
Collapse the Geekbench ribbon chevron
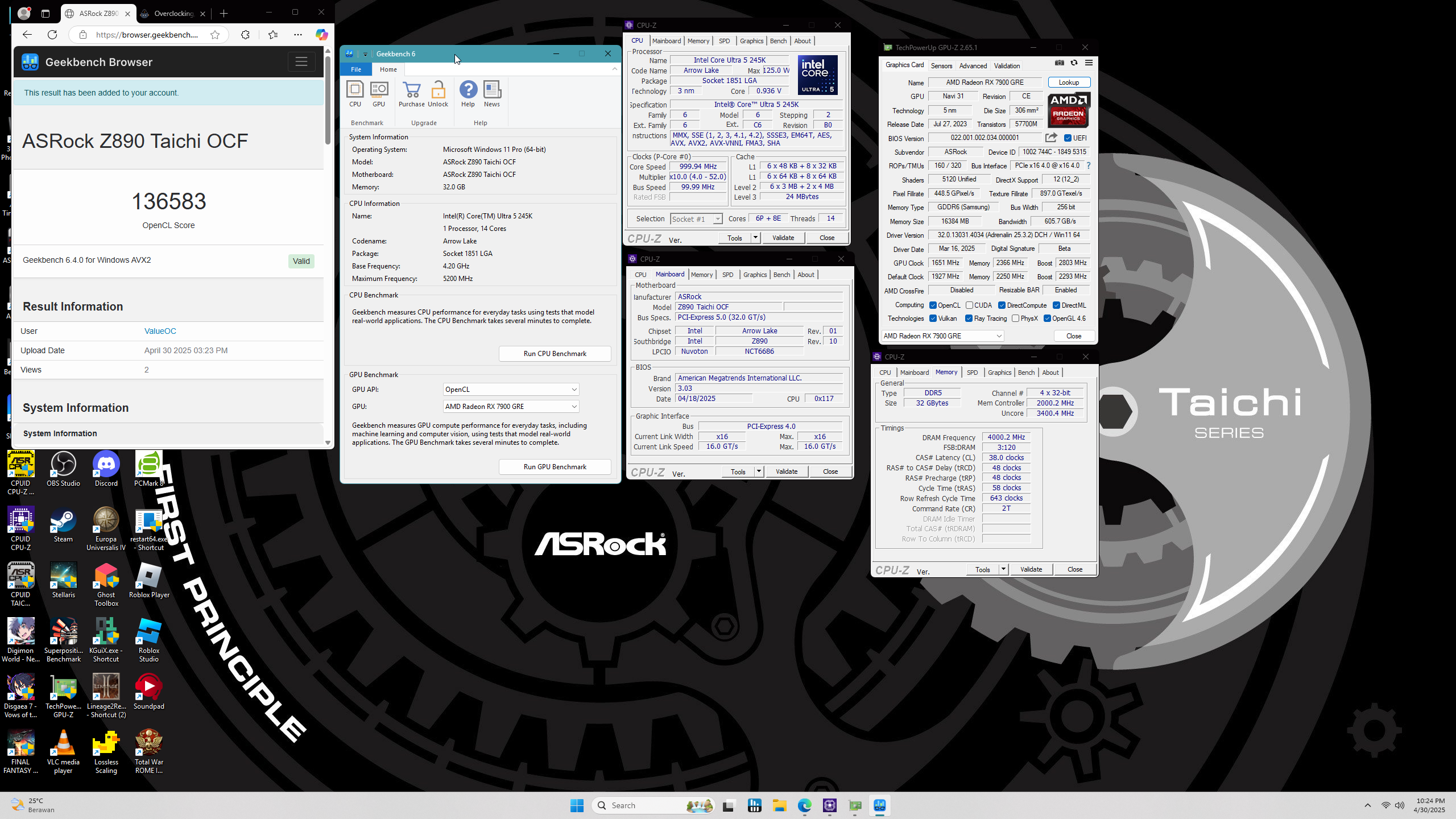click(x=614, y=69)
